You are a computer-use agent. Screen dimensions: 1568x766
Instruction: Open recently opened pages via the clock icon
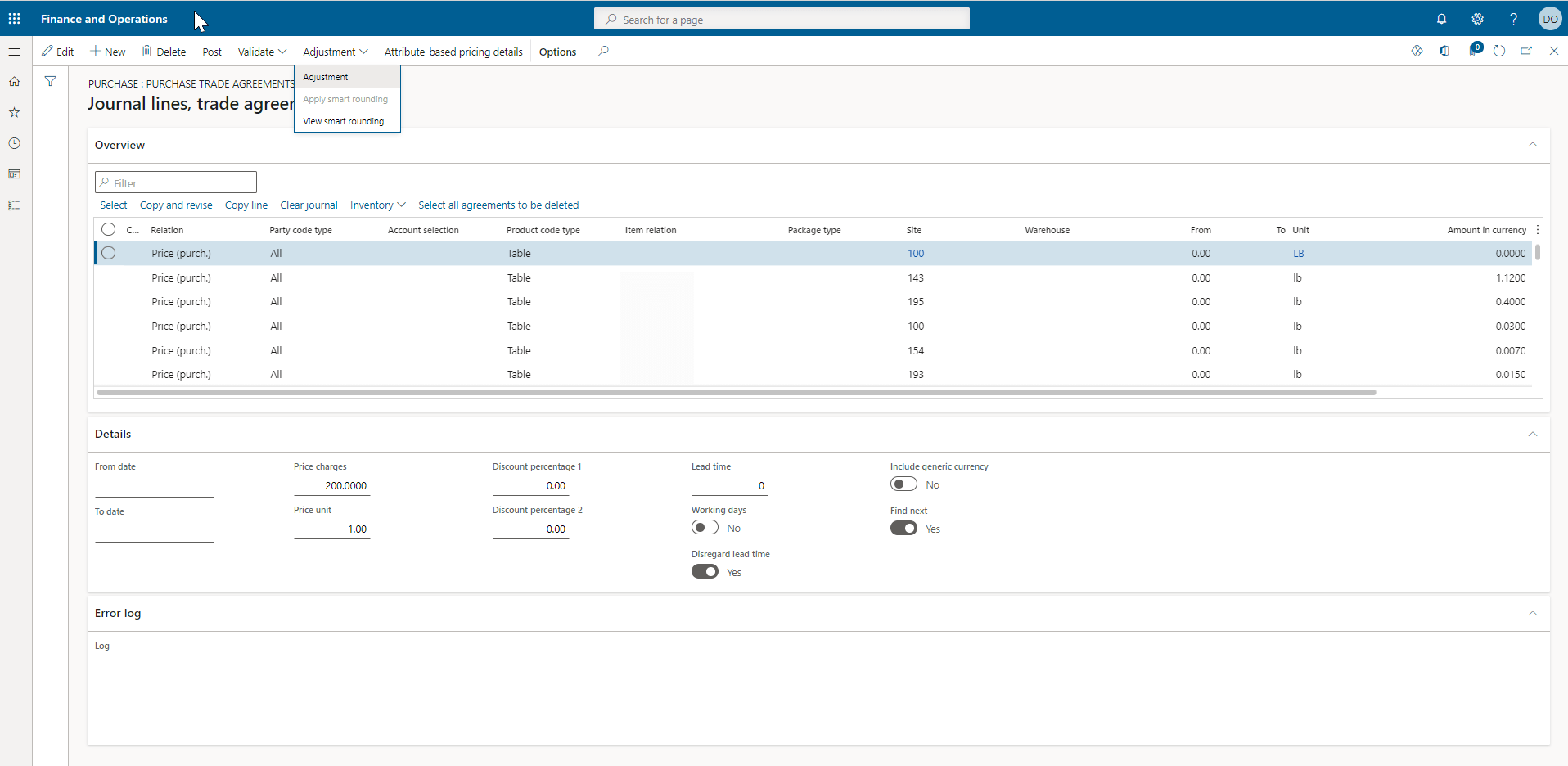[14, 142]
